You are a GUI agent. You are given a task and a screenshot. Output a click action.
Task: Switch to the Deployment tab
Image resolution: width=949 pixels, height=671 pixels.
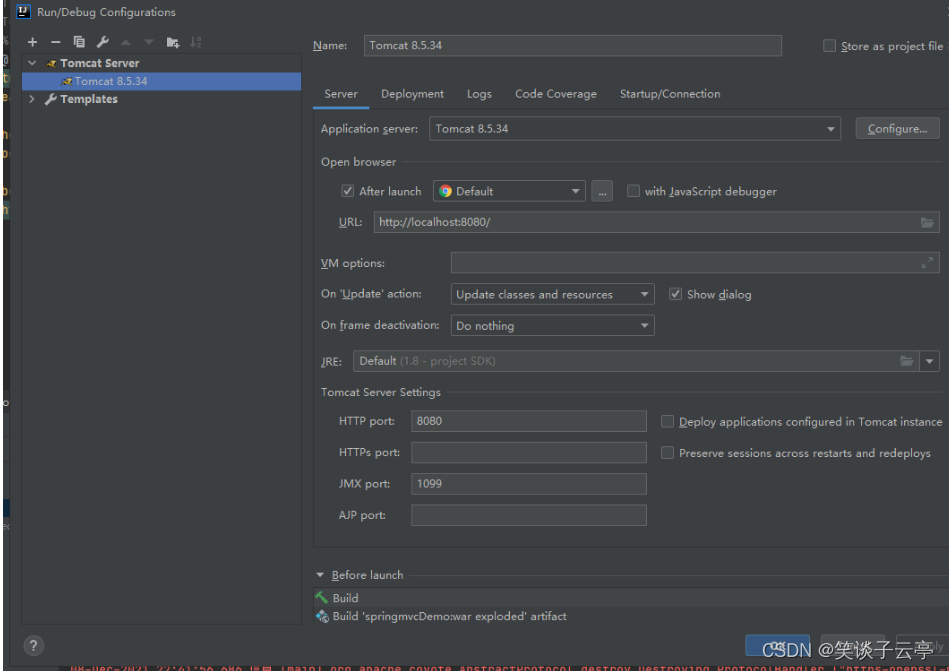click(x=412, y=94)
